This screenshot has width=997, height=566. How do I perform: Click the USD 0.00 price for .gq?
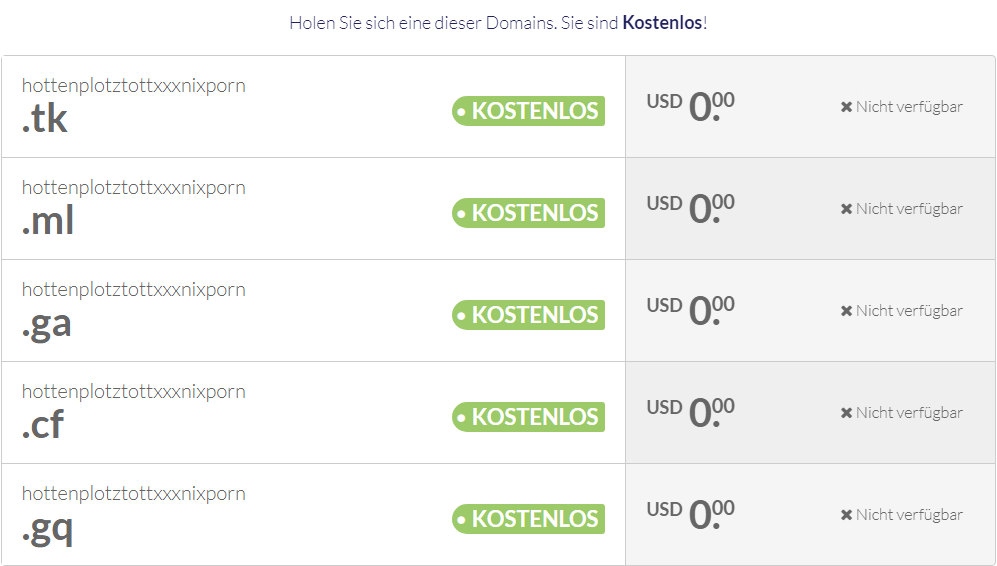click(x=691, y=513)
